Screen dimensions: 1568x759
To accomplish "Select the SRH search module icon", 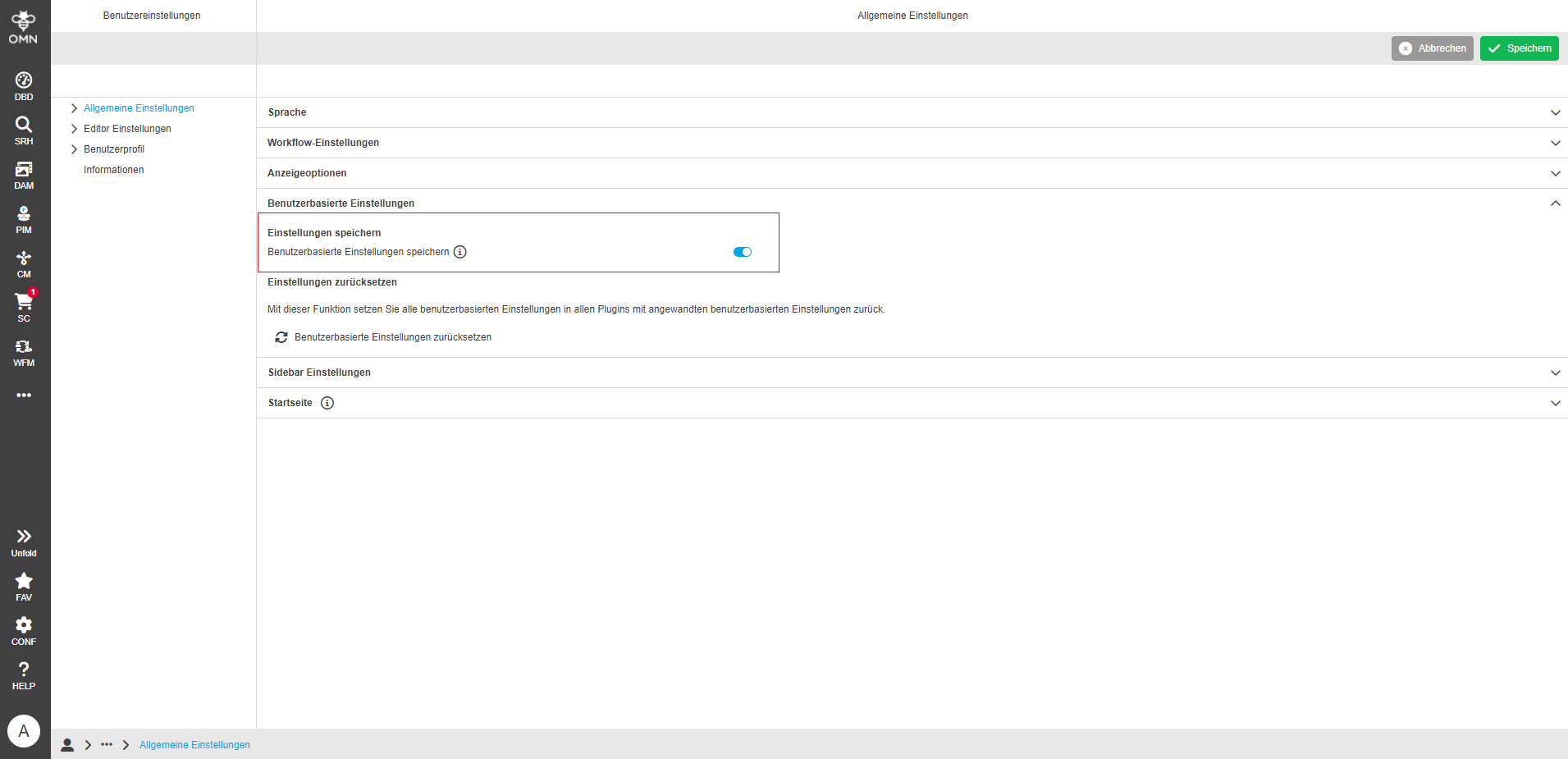I will tap(23, 130).
